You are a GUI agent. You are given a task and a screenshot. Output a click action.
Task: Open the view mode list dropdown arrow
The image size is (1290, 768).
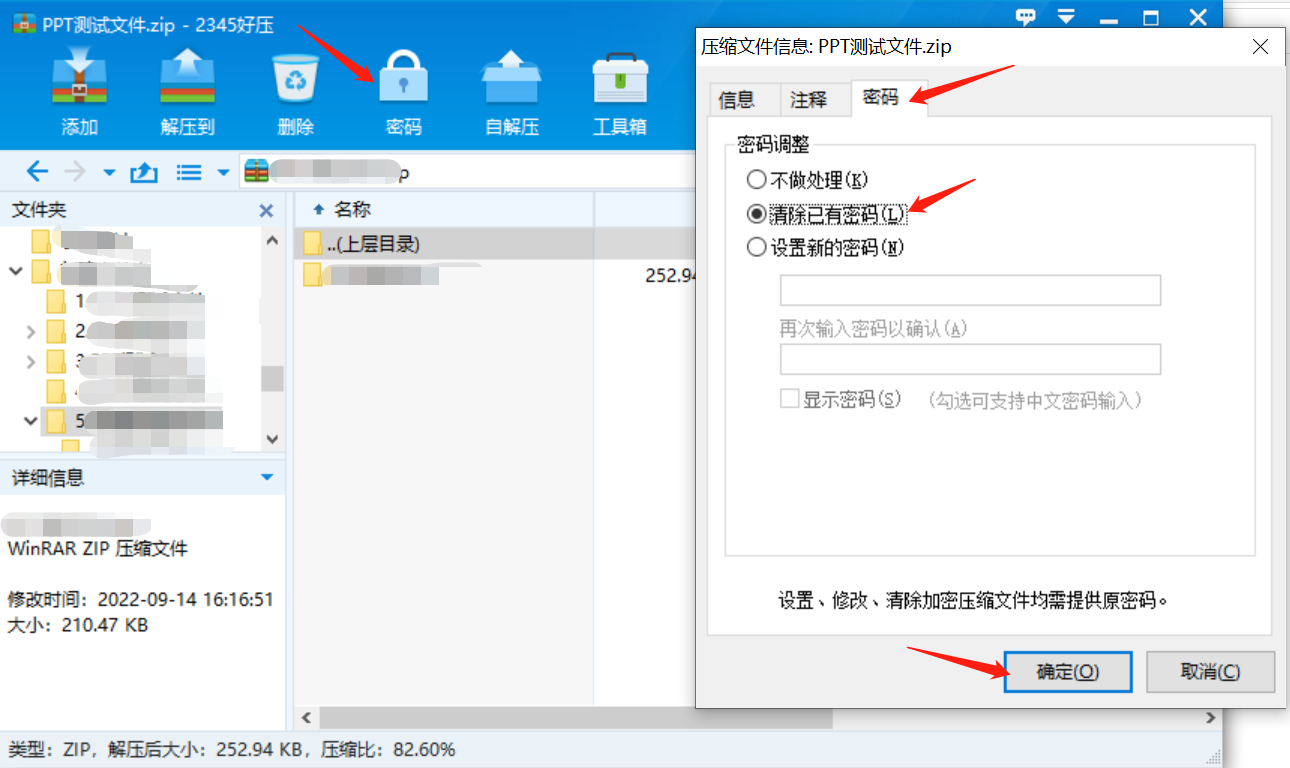(223, 172)
